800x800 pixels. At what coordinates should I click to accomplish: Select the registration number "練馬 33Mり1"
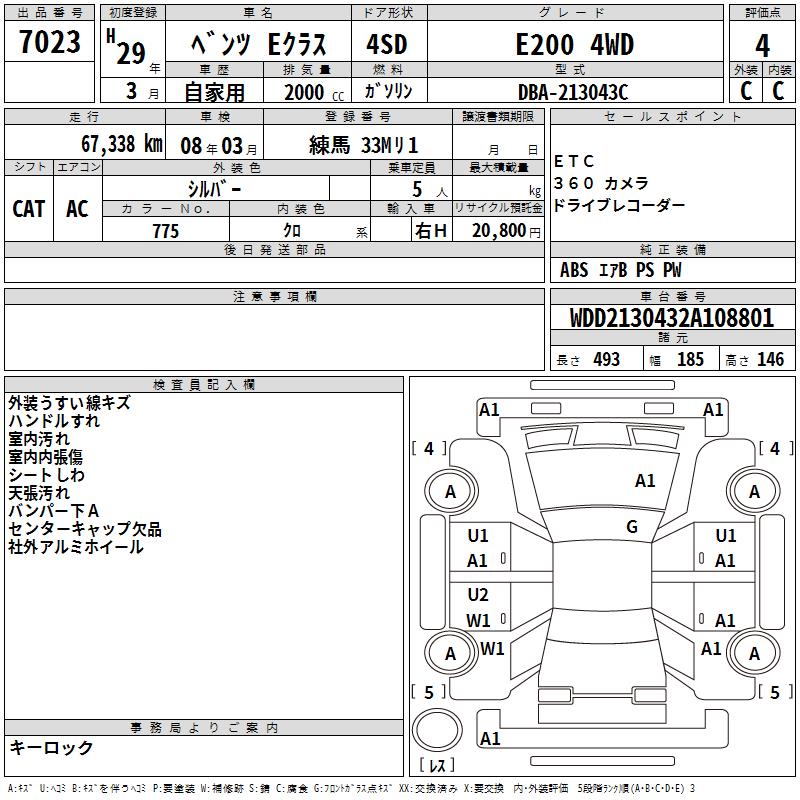363,145
